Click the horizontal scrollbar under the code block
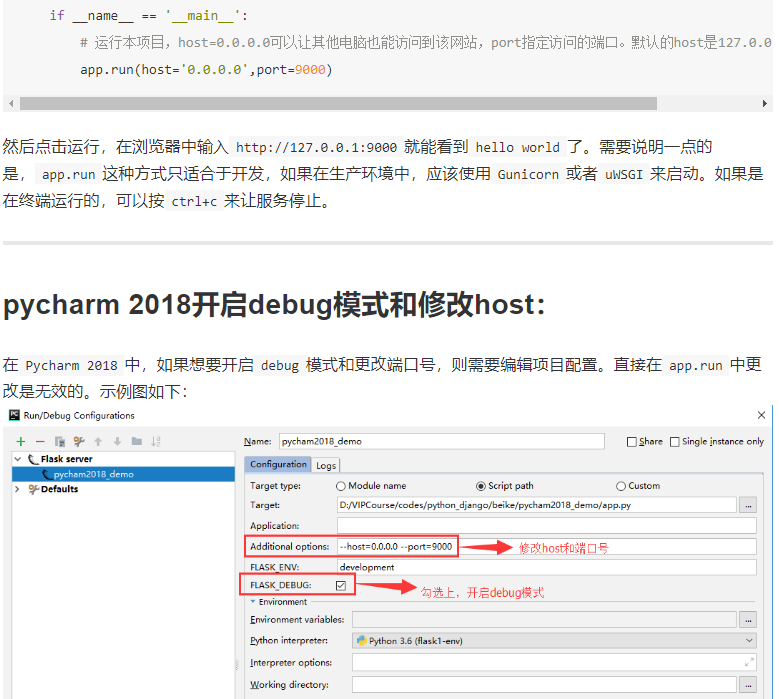The image size is (779, 699). coord(338,103)
